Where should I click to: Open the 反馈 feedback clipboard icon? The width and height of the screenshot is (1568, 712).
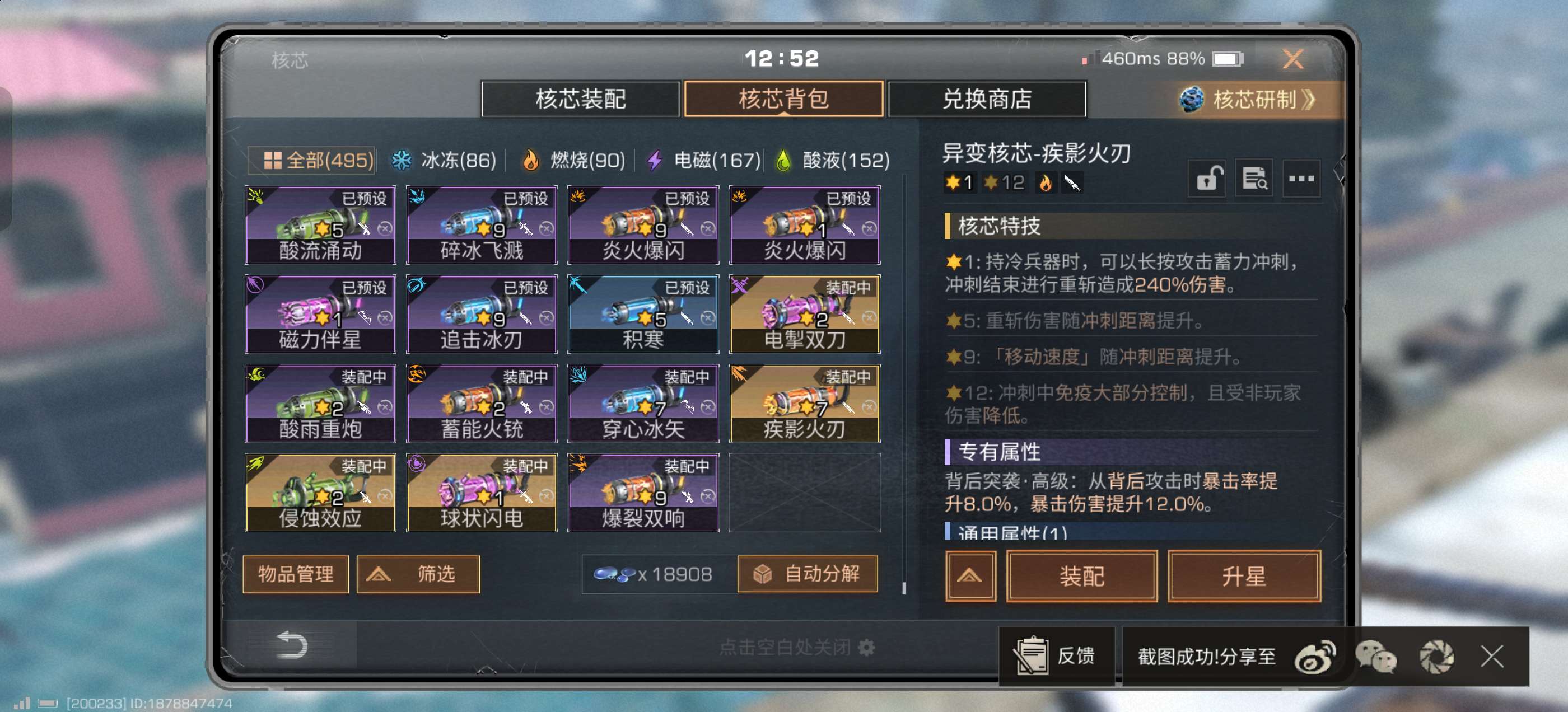click(1031, 656)
